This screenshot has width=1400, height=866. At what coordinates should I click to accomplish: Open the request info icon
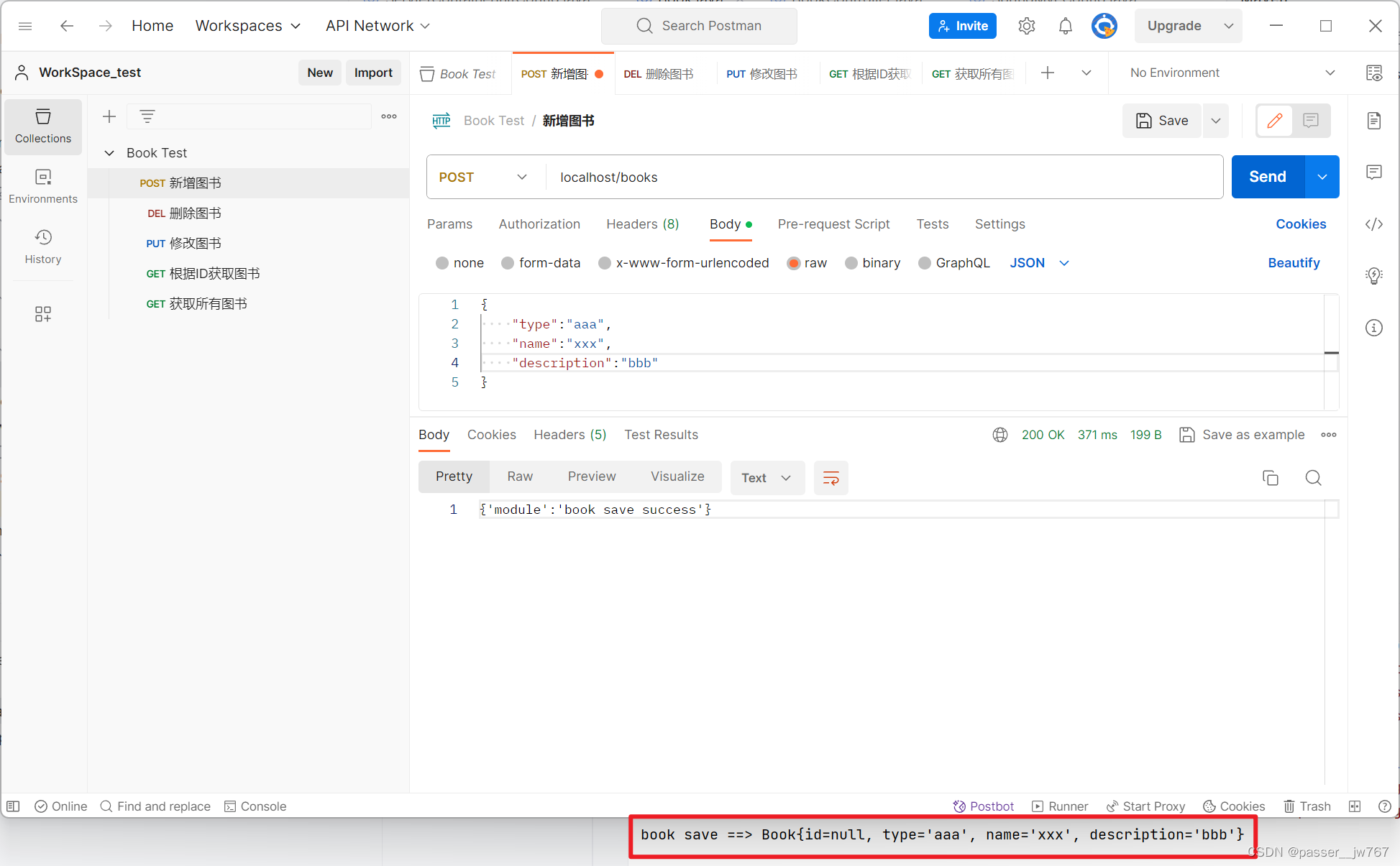tap(1374, 328)
